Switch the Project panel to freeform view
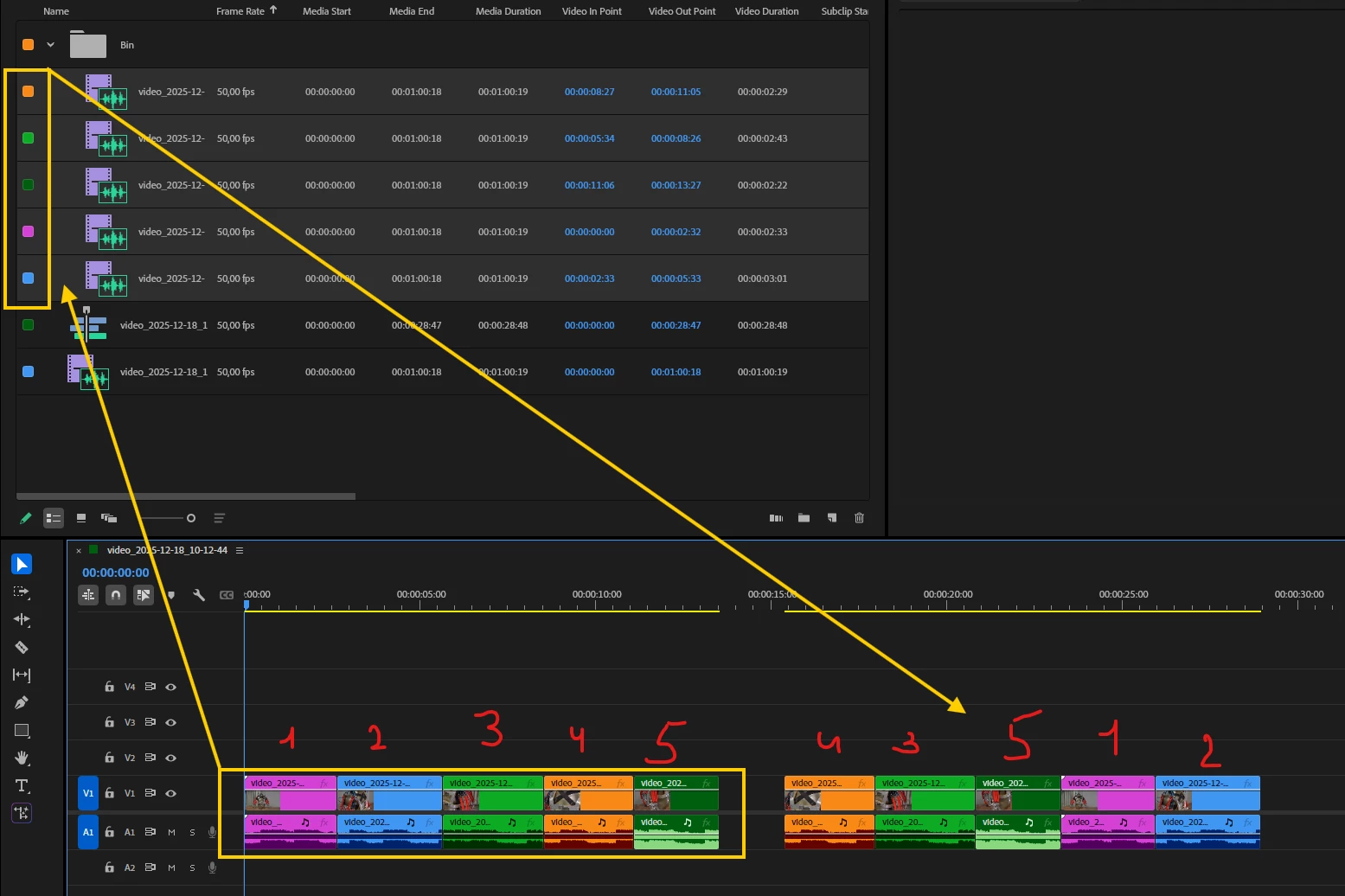Viewport: 1345px width, 896px height. [x=109, y=518]
